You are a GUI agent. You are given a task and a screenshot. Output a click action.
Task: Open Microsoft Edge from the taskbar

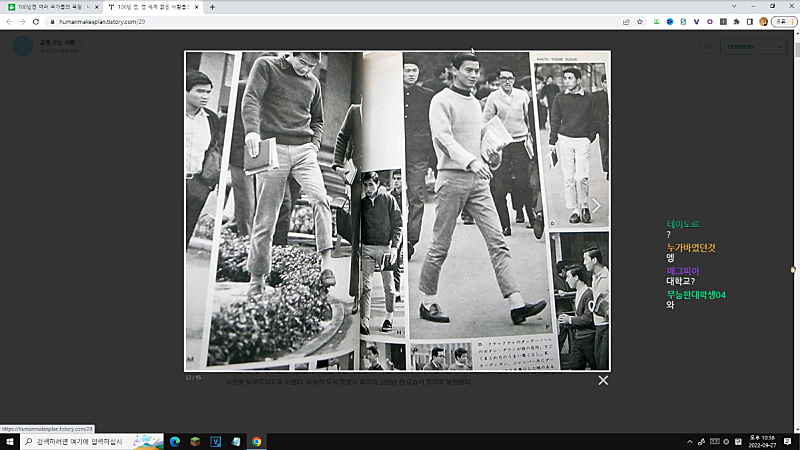[174, 441]
